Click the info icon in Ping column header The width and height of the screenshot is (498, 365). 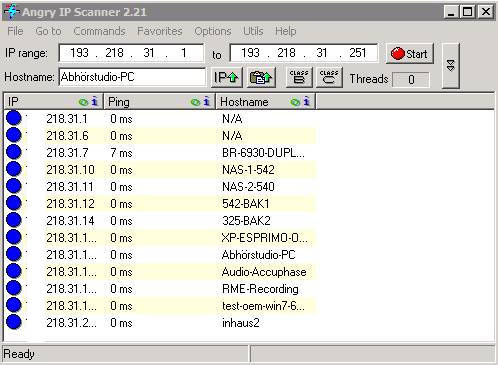[207, 101]
